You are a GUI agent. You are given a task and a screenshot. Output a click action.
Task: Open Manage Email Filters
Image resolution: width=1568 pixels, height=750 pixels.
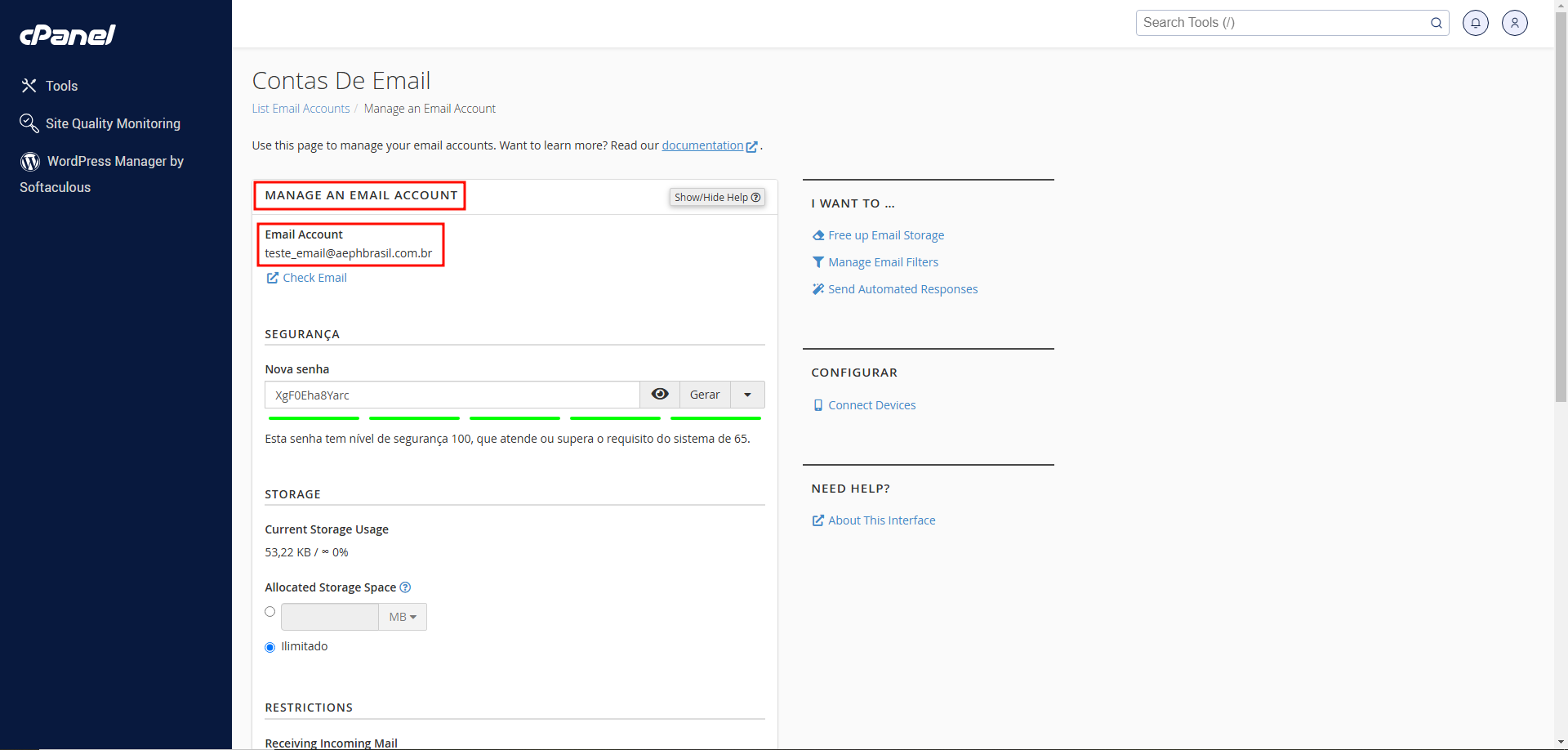tap(884, 262)
